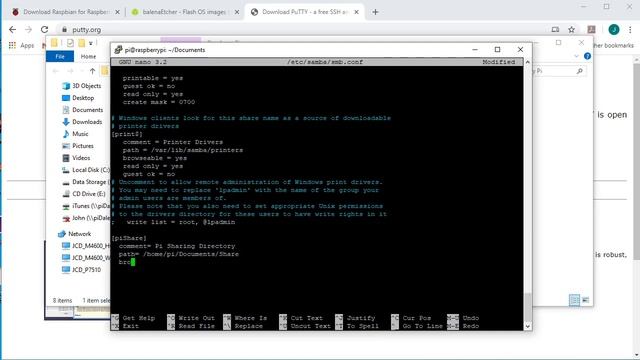Image resolution: width=640 pixels, height=360 pixels.
Task: Open Explorer help question mark
Action: [587, 56]
